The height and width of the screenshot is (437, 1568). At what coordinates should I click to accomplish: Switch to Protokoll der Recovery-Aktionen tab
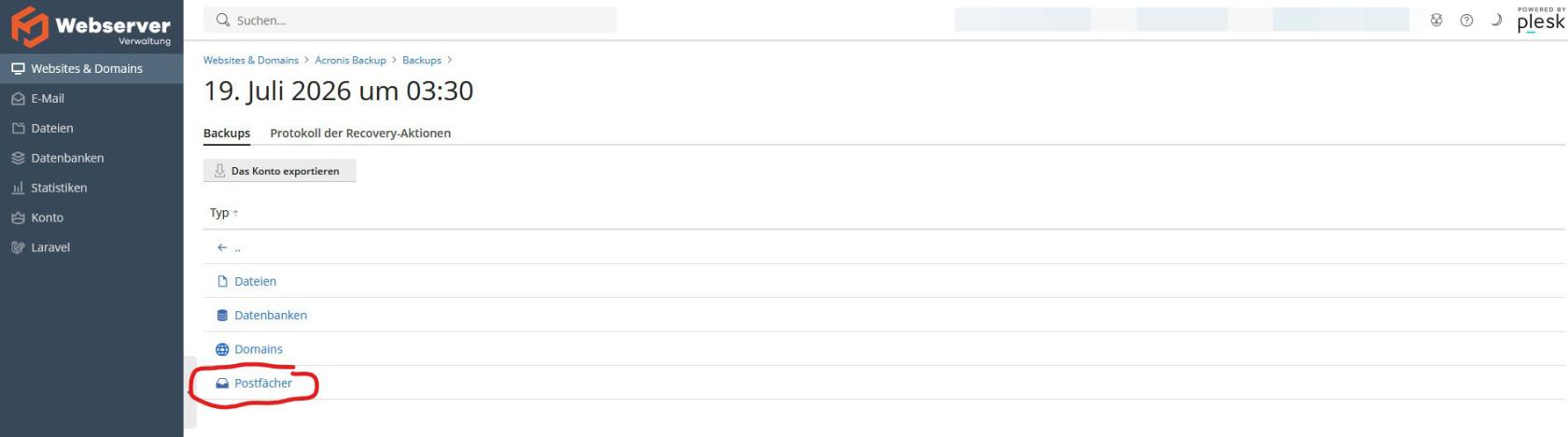coord(360,134)
